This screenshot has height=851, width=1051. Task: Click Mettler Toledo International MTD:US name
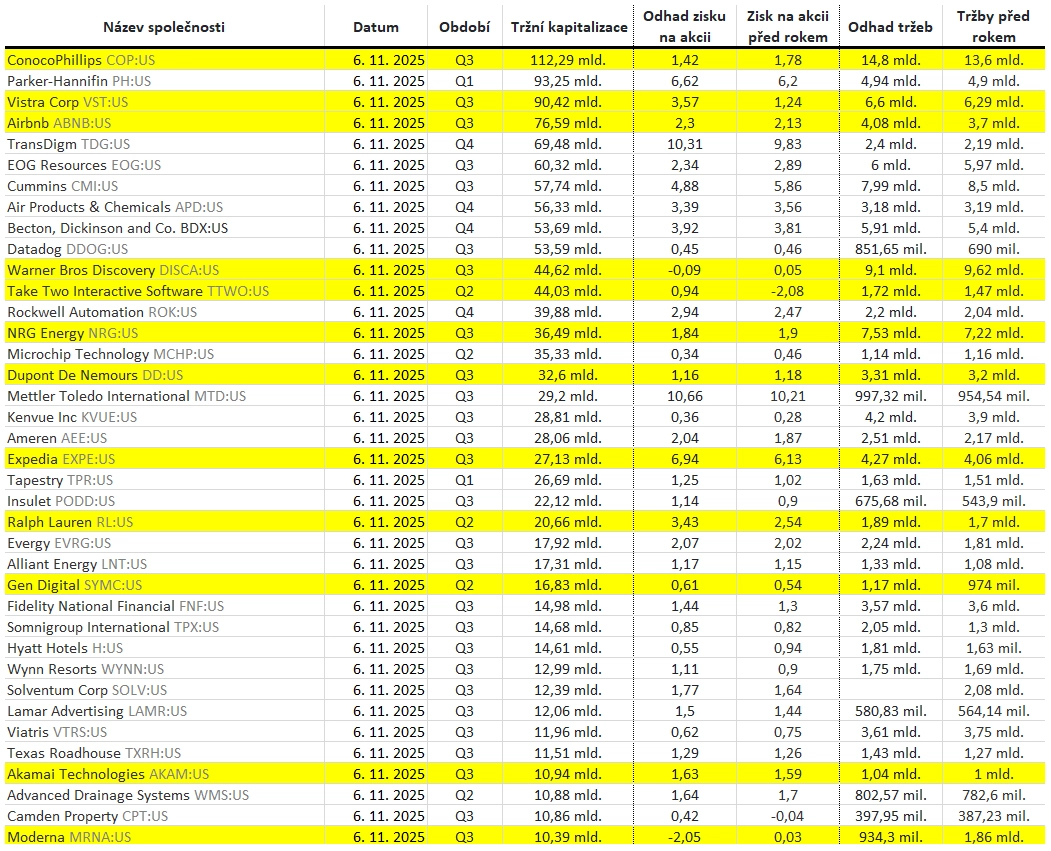coord(127,397)
